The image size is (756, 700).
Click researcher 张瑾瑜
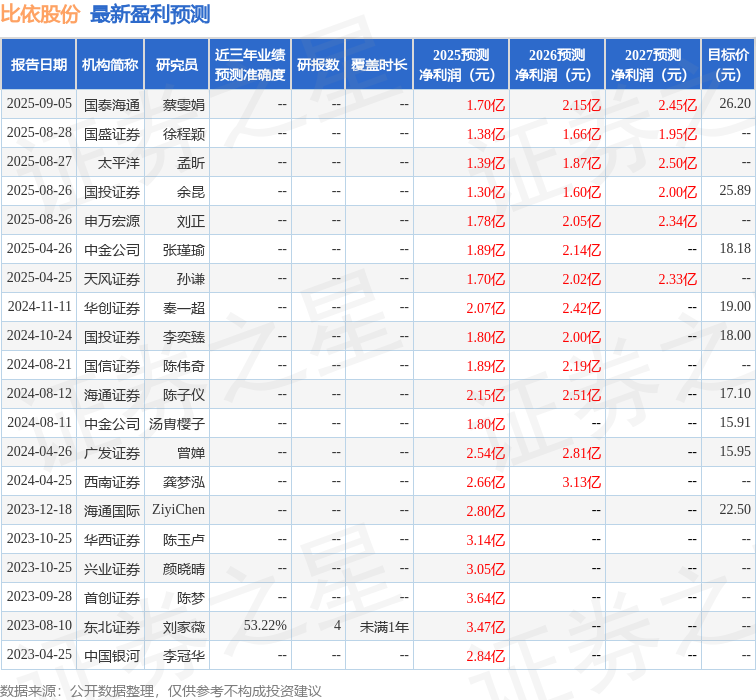click(x=184, y=249)
